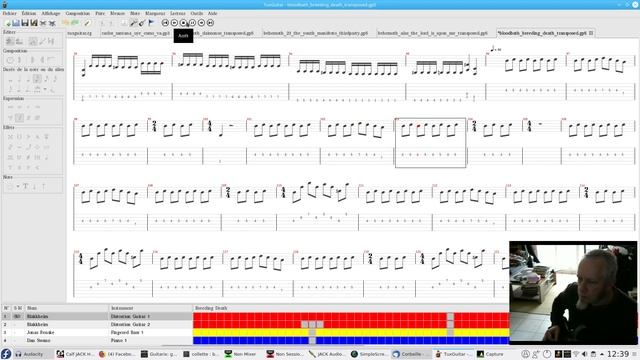Open the Composition menu
Screen dimensions: 640x360
[x=78, y=13]
